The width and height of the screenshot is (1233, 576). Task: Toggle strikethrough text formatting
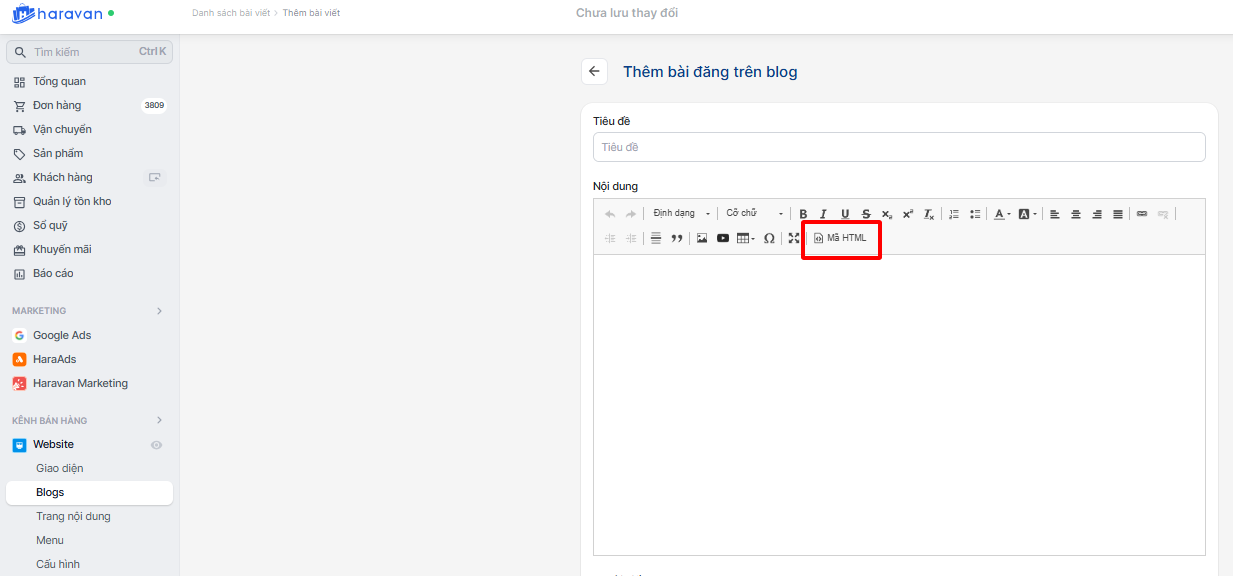(x=866, y=214)
